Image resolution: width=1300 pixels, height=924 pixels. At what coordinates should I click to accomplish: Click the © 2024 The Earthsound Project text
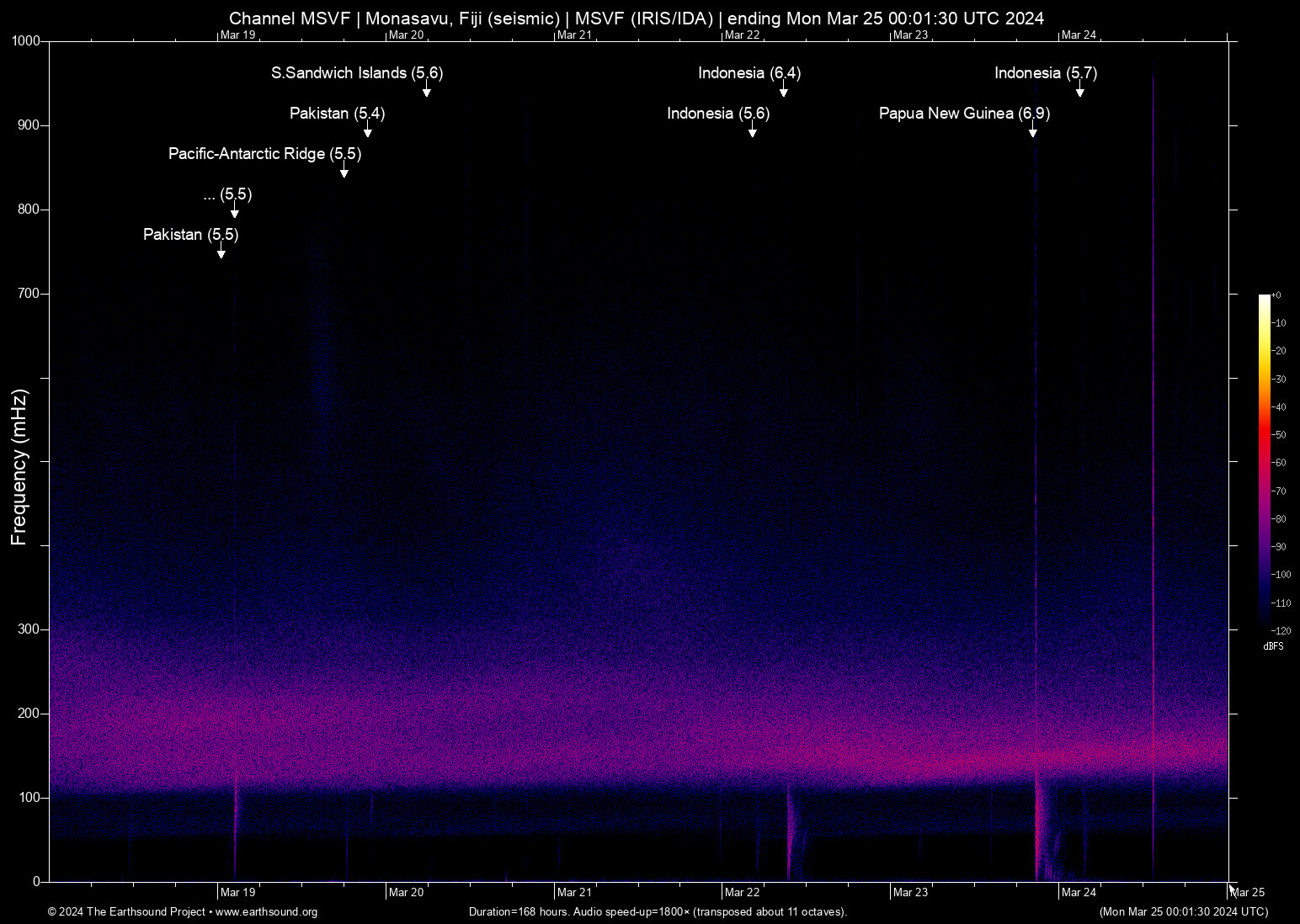click(x=126, y=912)
